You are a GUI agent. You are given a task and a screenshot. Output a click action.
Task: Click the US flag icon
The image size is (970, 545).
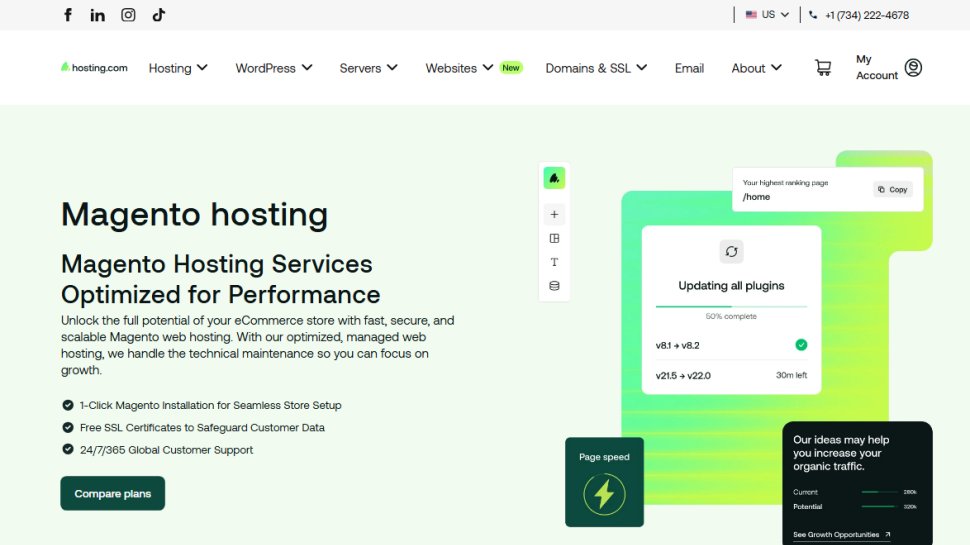click(751, 15)
